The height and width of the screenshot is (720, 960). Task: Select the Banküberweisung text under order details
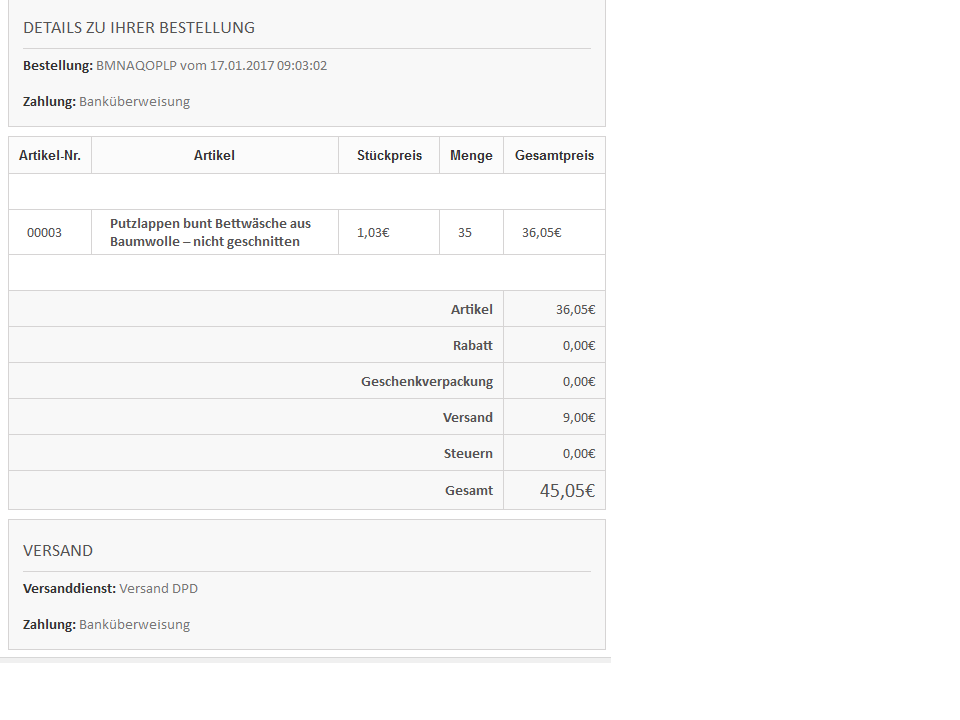pyautogui.click(x=134, y=101)
